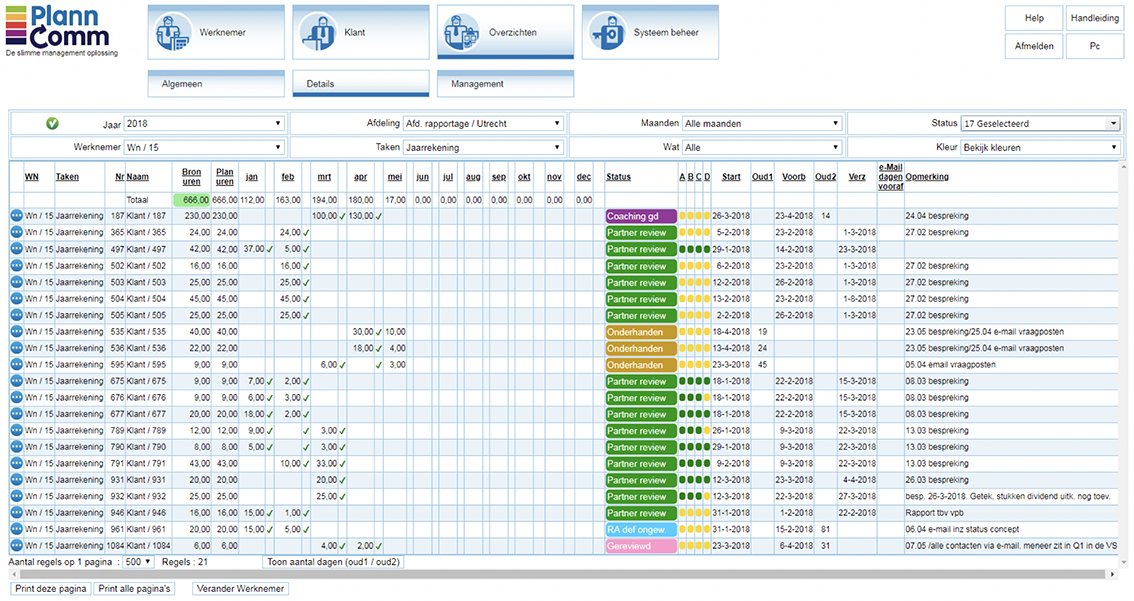Click the Overzichten icon

462,32
